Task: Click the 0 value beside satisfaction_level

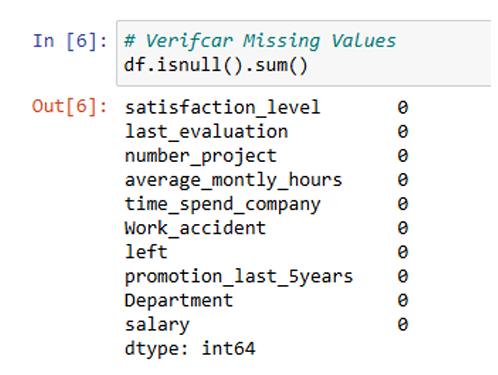Action: pyautogui.click(x=403, y=108)
